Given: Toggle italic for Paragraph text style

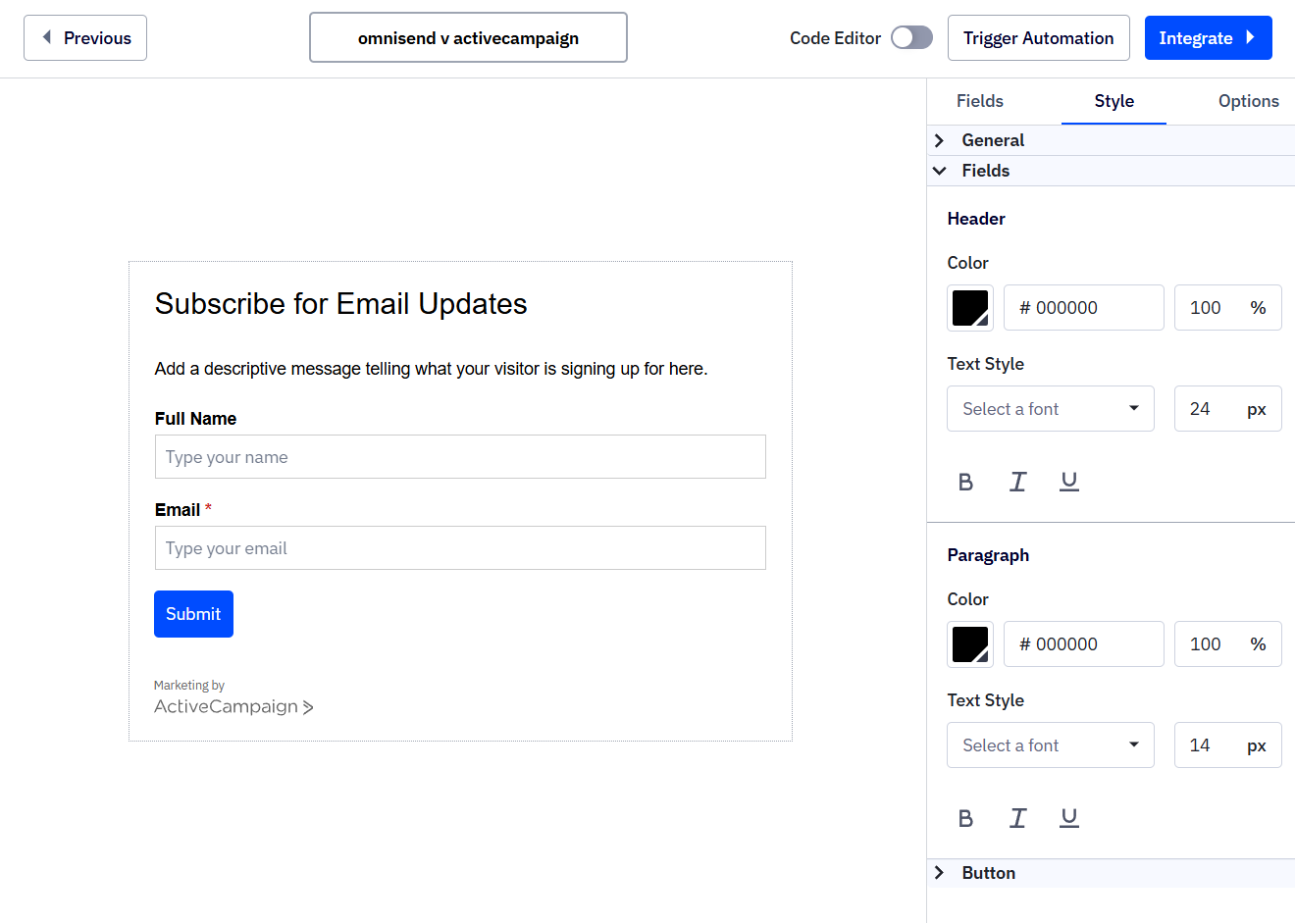Looking at the screenshot, I should (1017, 818).
